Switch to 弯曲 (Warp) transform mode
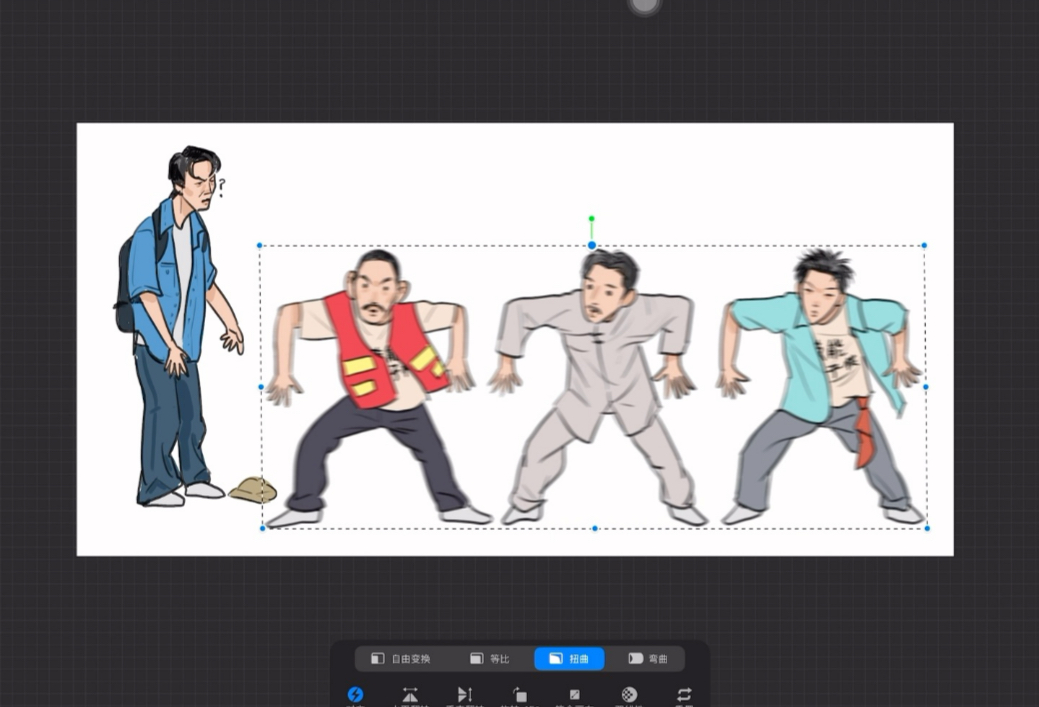Image resolution: width=1039 pixels, height=707 pixels. click(x=647, y=659)
